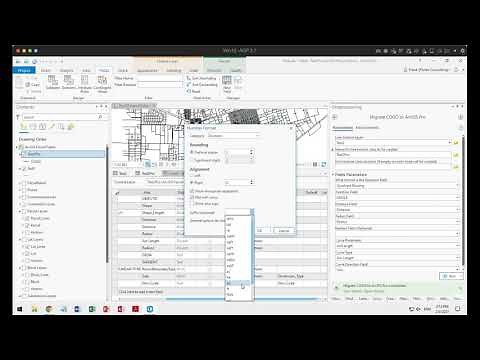Select Left alignment radio button

click(x=192, y=175)
